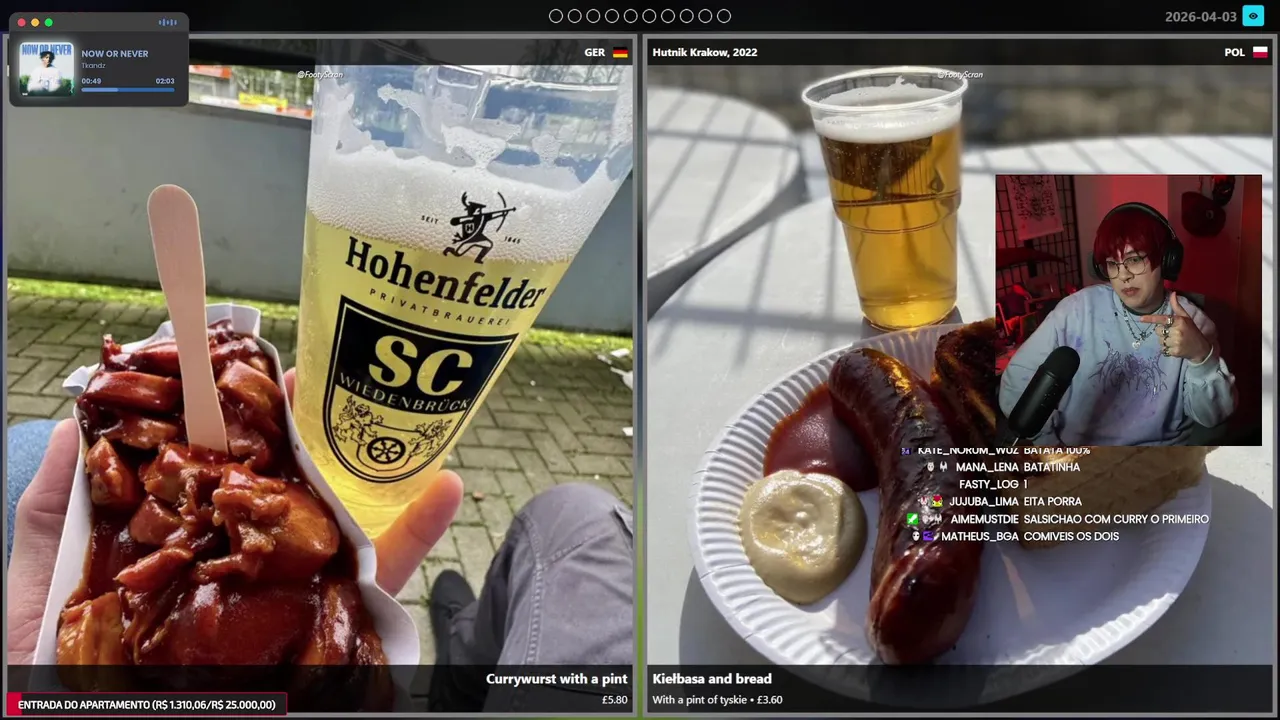
Task: Click the 2026-04-03 date label
Action: click(x=1200, y=17)
